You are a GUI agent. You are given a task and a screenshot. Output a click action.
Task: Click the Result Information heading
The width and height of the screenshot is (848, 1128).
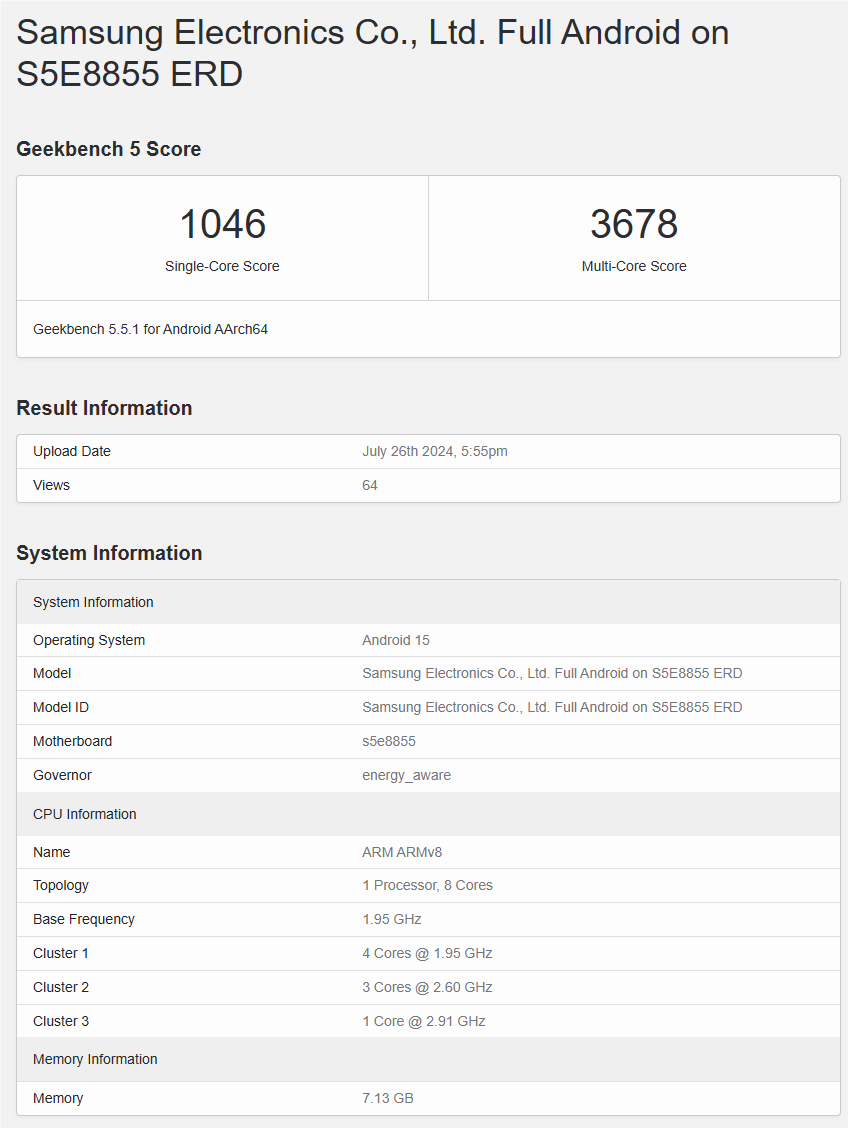[104, 408]
